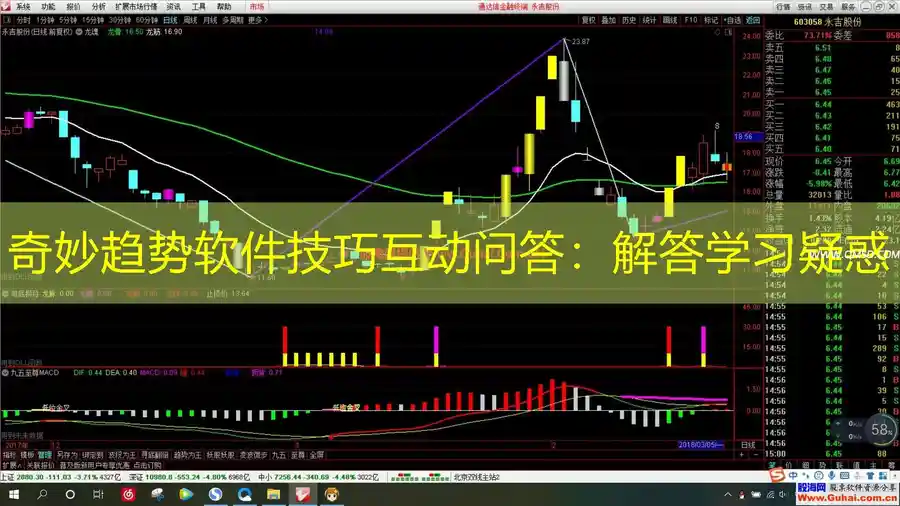Open the 报价 menu
The width and height of the screenshot is (900, 506).
[73, 7]
